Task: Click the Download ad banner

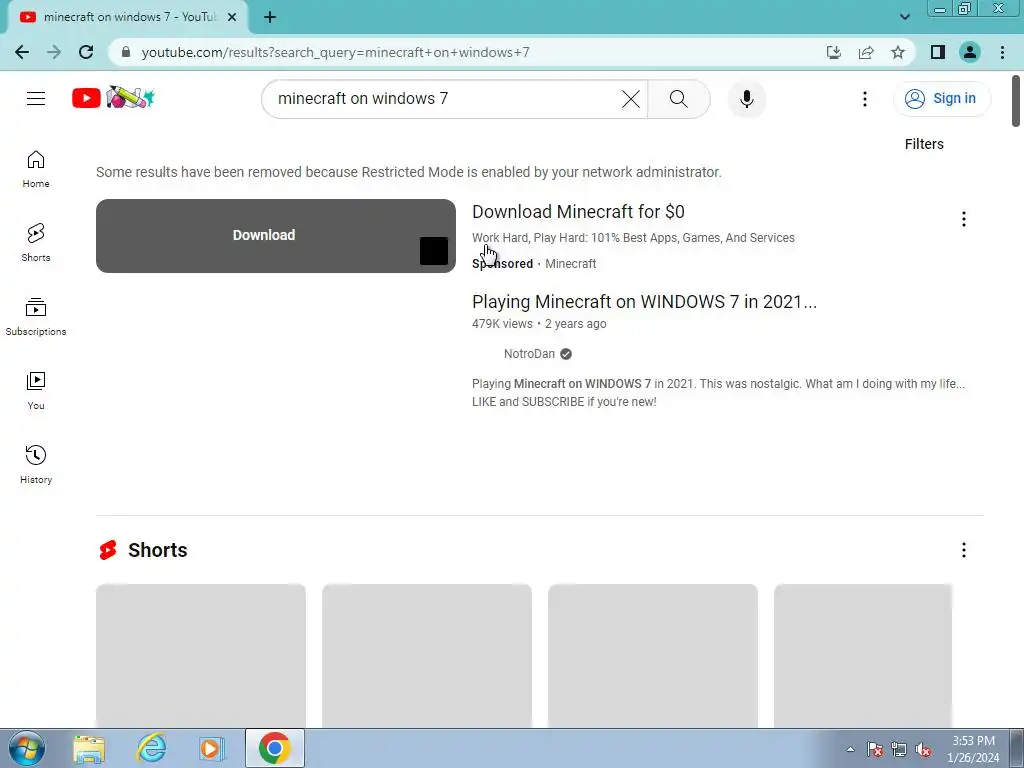Action: click(x=276, y=236)
